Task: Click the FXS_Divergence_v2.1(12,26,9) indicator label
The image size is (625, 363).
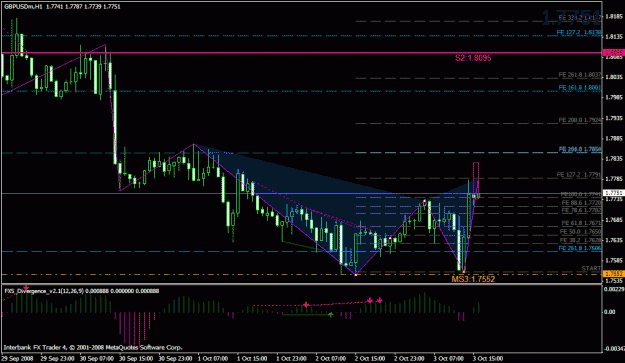Action: coord(44,291)
